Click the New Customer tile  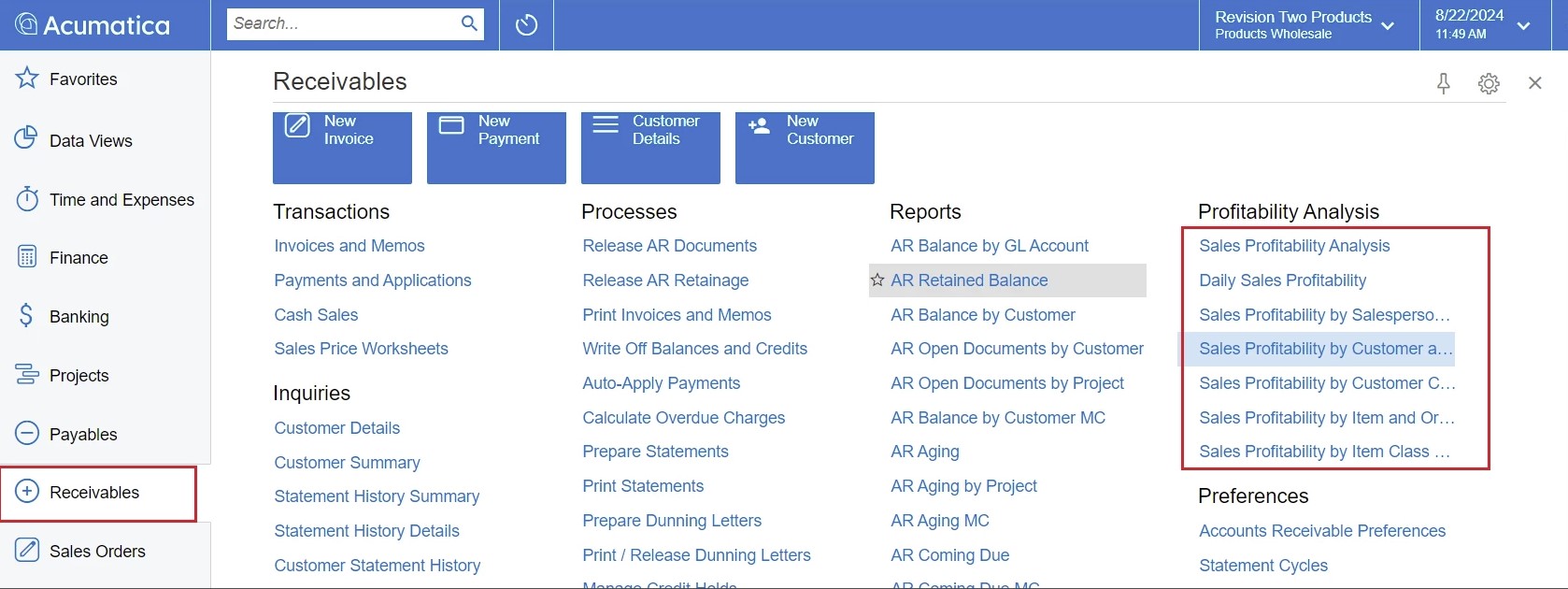pyautogui.click(x=805, y=148)
